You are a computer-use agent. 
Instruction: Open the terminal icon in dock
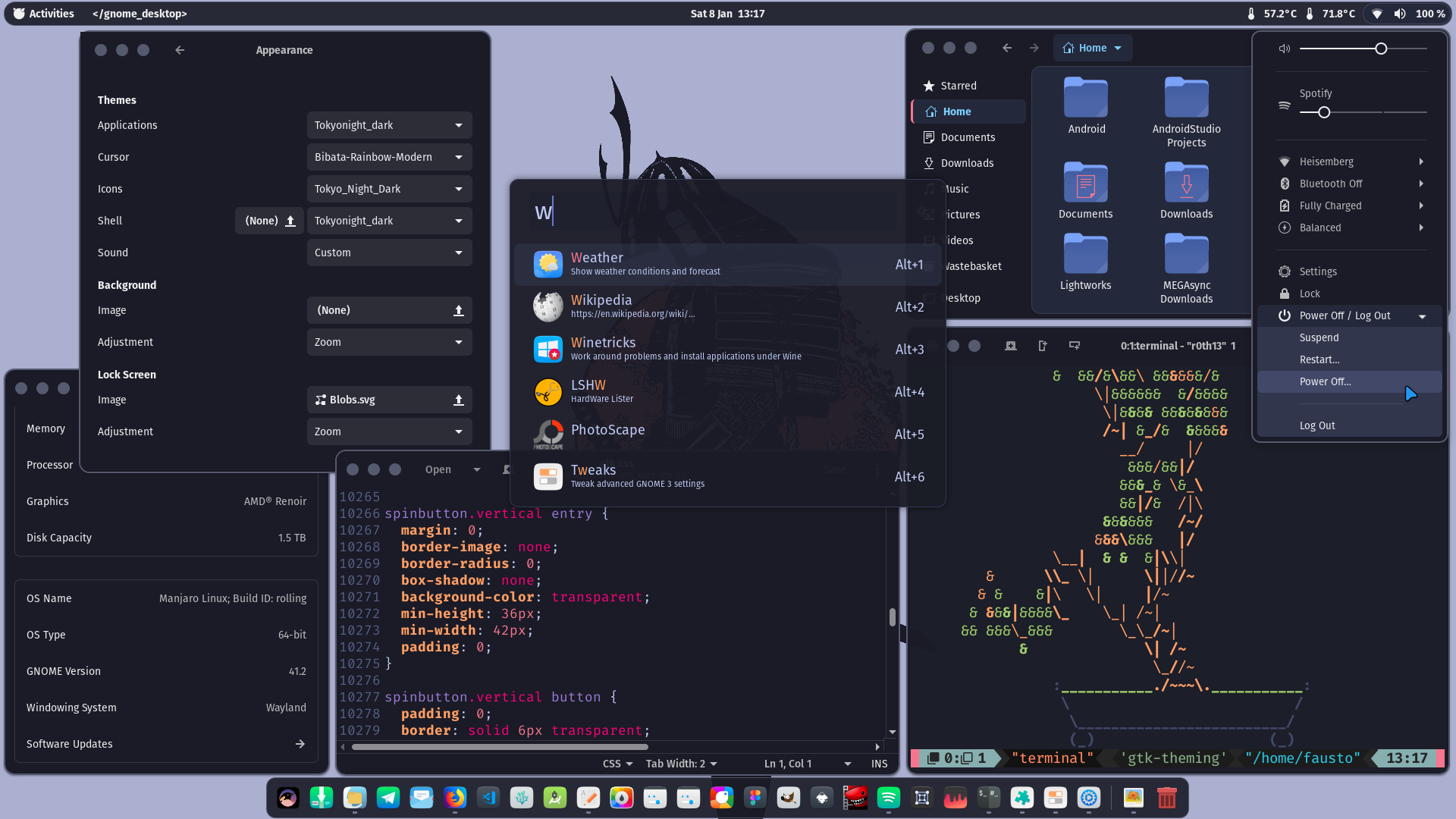(989, 798)
